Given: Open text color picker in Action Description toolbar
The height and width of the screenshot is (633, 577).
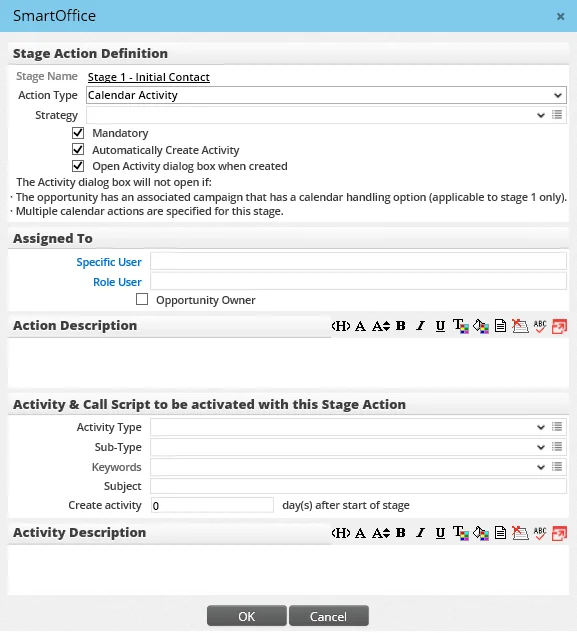Looking at the screenshot, I should tap(460, 326).
